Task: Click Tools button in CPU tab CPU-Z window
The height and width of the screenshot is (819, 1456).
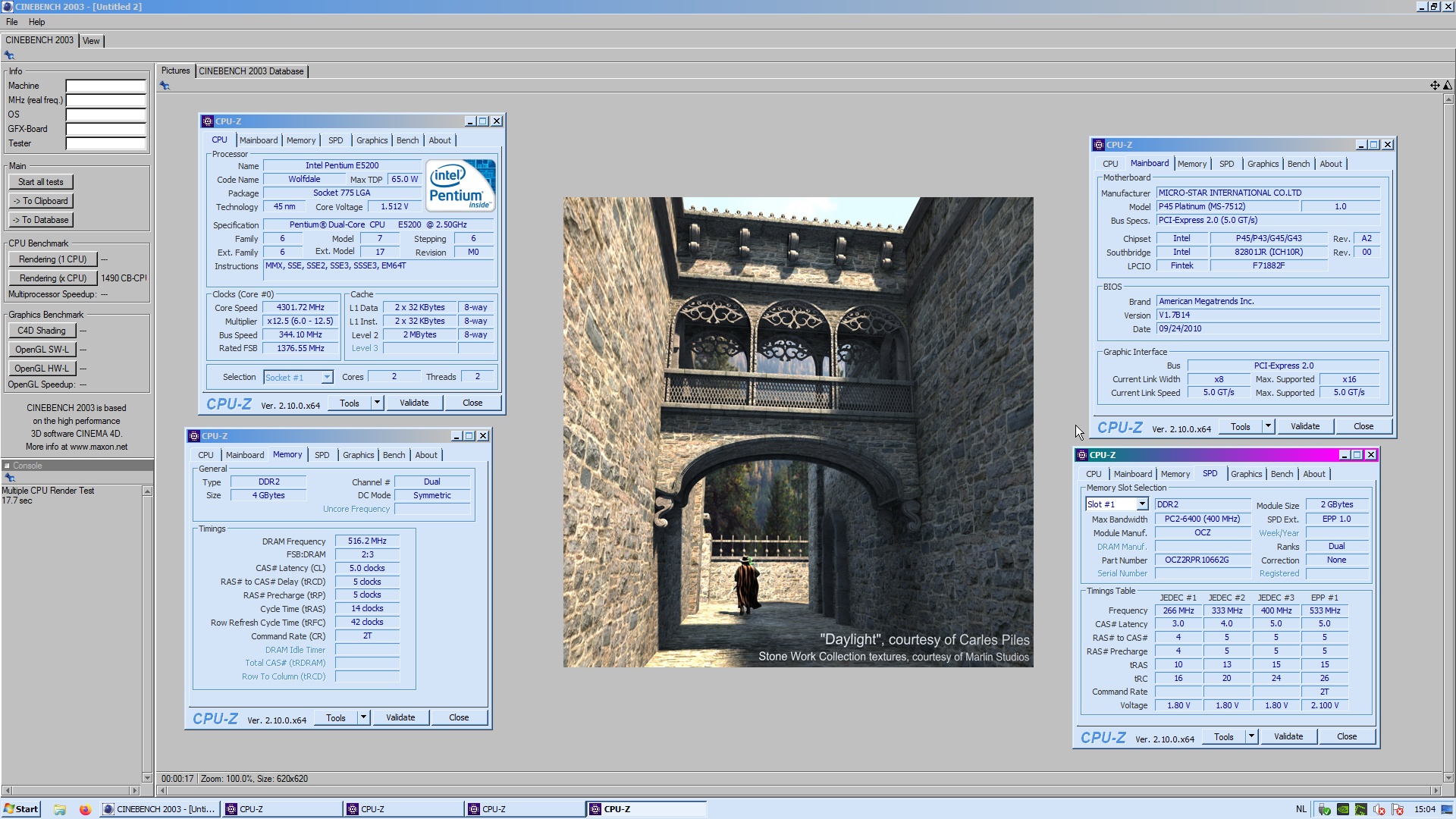Action: (350, 403)
